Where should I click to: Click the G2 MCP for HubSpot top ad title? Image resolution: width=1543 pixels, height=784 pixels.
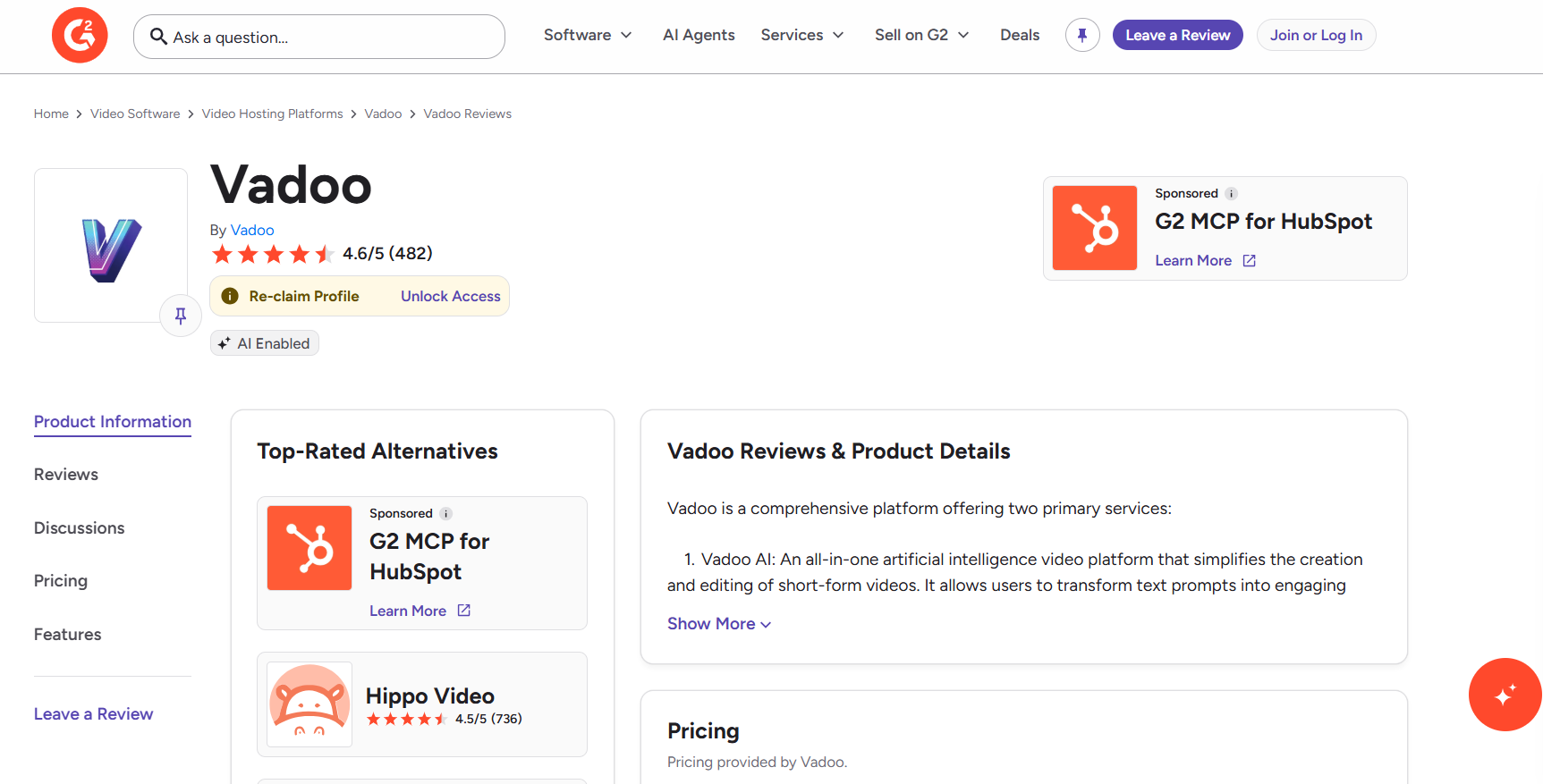1264,221
